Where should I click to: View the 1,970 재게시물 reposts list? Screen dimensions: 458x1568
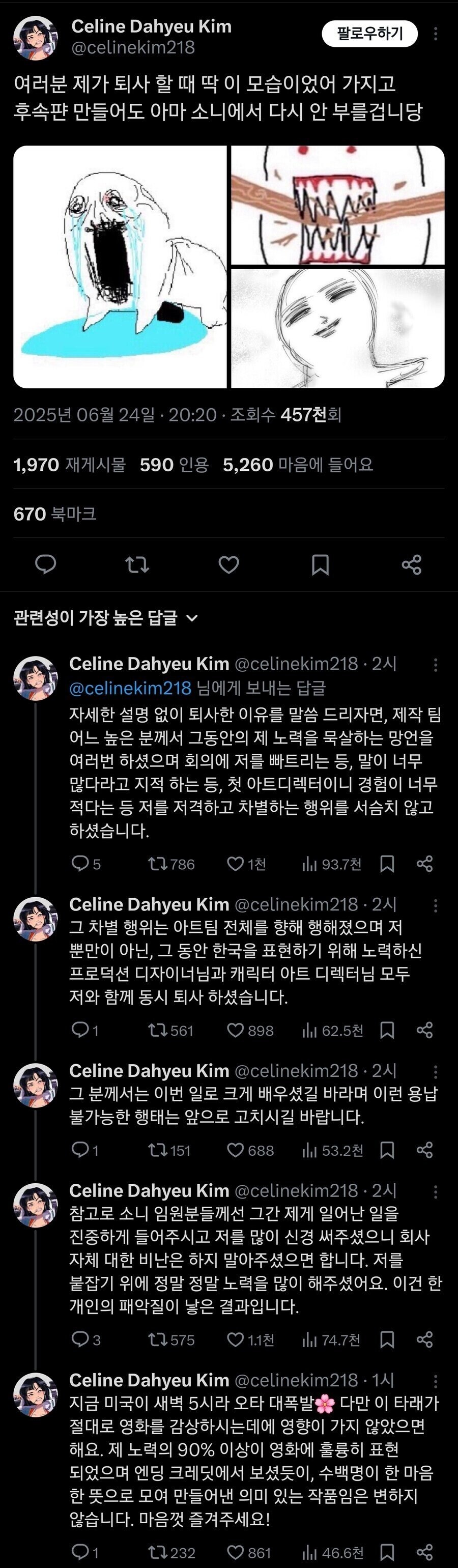click(69, 465)
